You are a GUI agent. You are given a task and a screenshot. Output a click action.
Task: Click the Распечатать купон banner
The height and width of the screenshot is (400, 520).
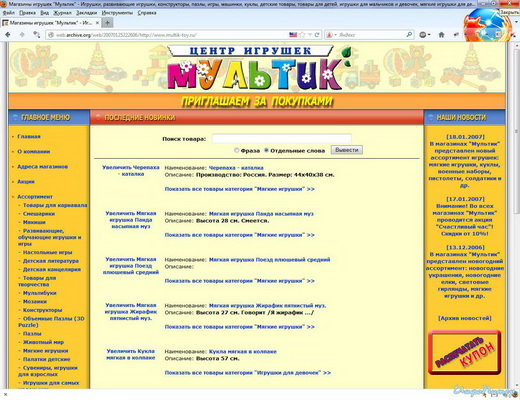coord(465,352)
